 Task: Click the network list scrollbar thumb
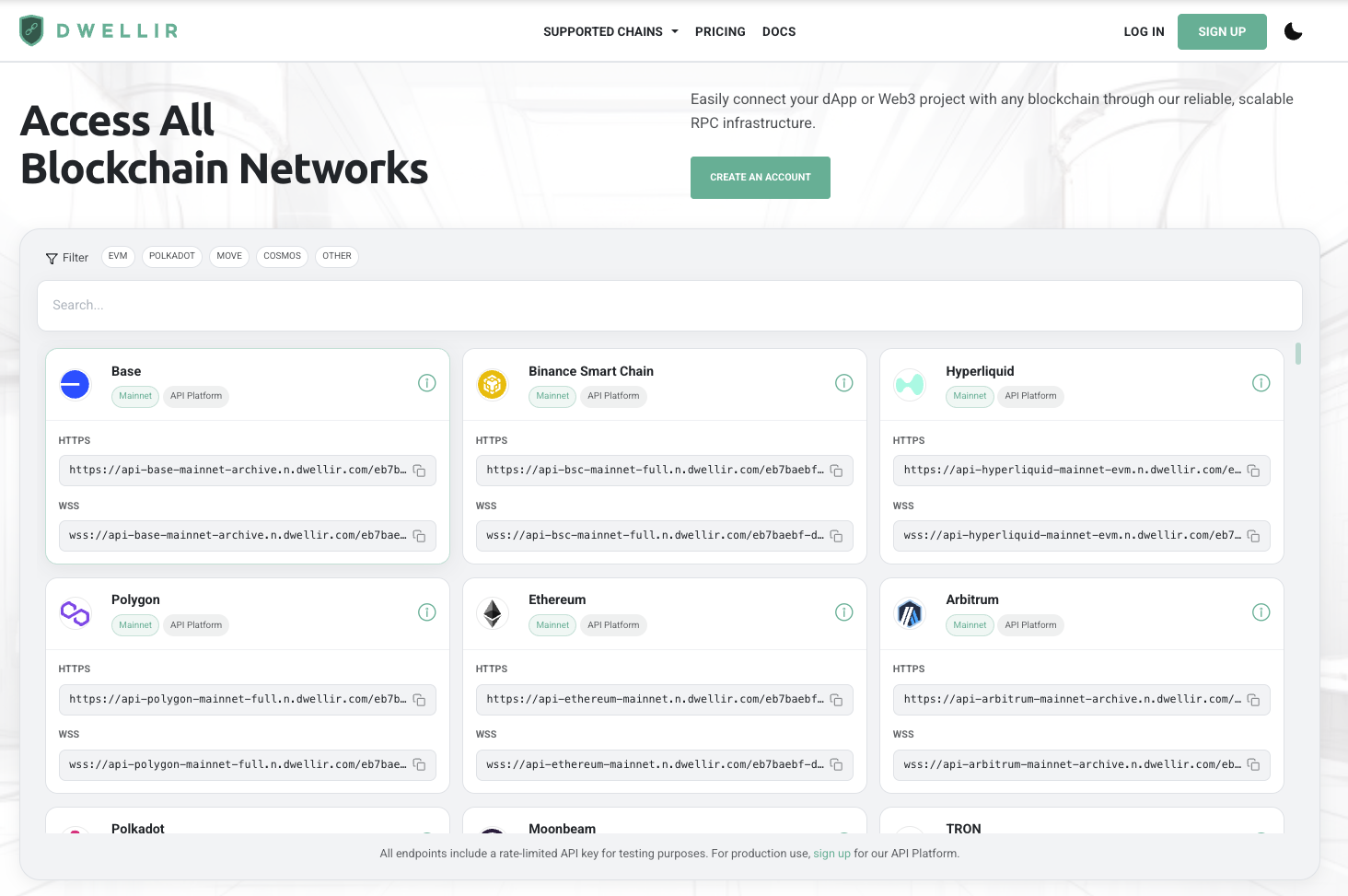(1298, 354)
